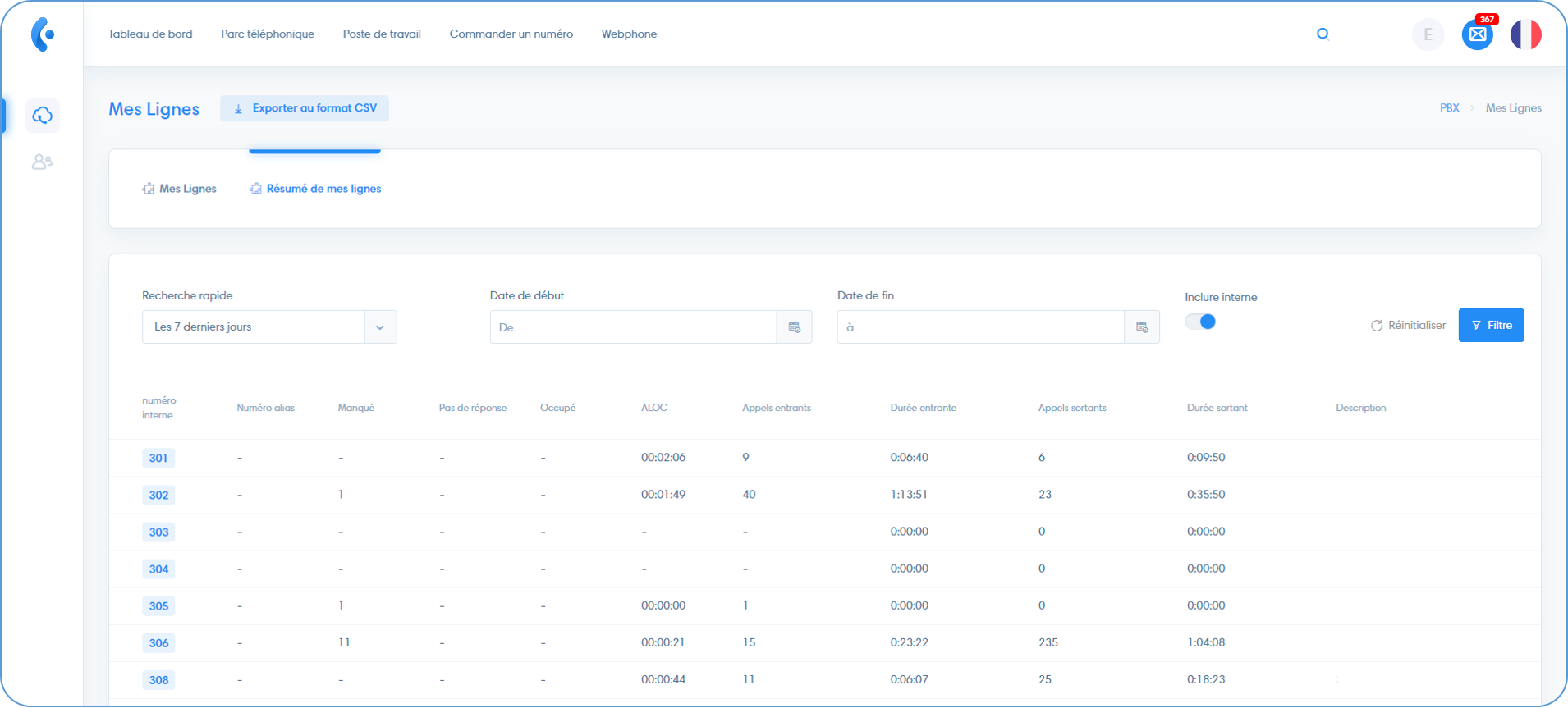Open the start date calendar picker icon
This screenshot has width=1568, height=708.
[794, 327]
